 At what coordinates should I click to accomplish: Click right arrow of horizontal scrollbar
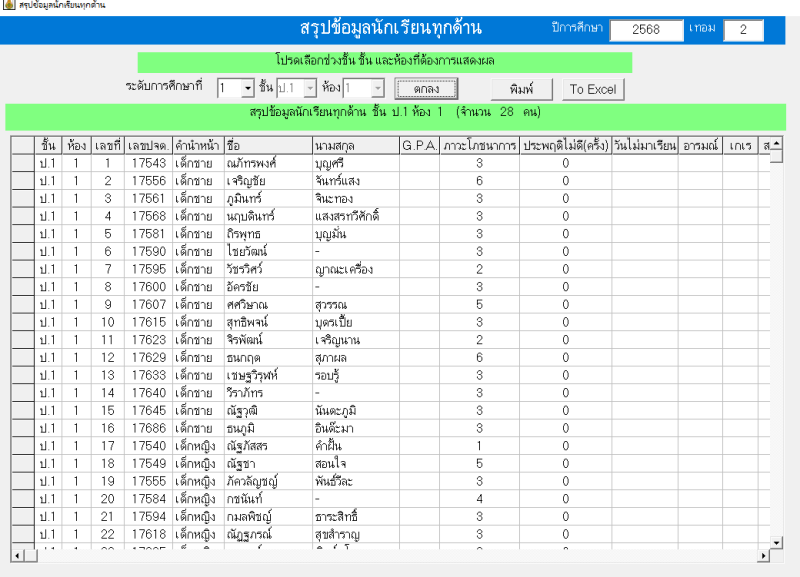pos(764,555)
